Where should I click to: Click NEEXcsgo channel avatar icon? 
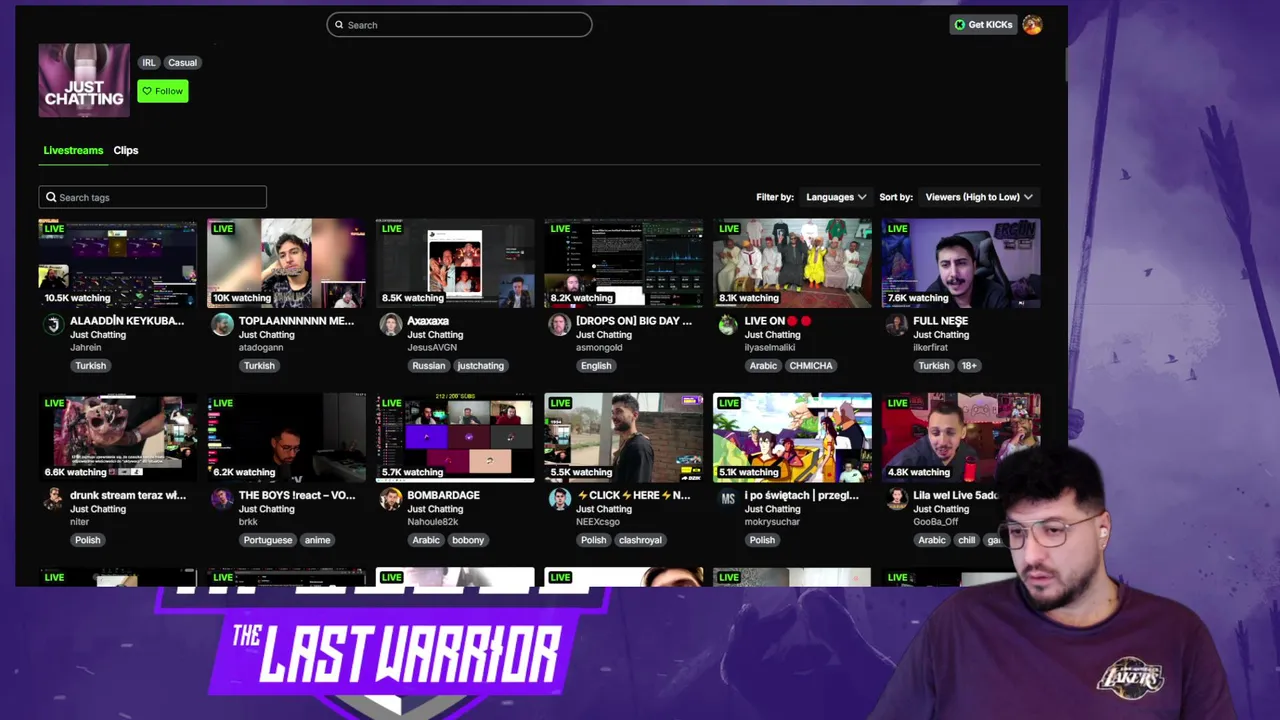click(x=559, y=498)
